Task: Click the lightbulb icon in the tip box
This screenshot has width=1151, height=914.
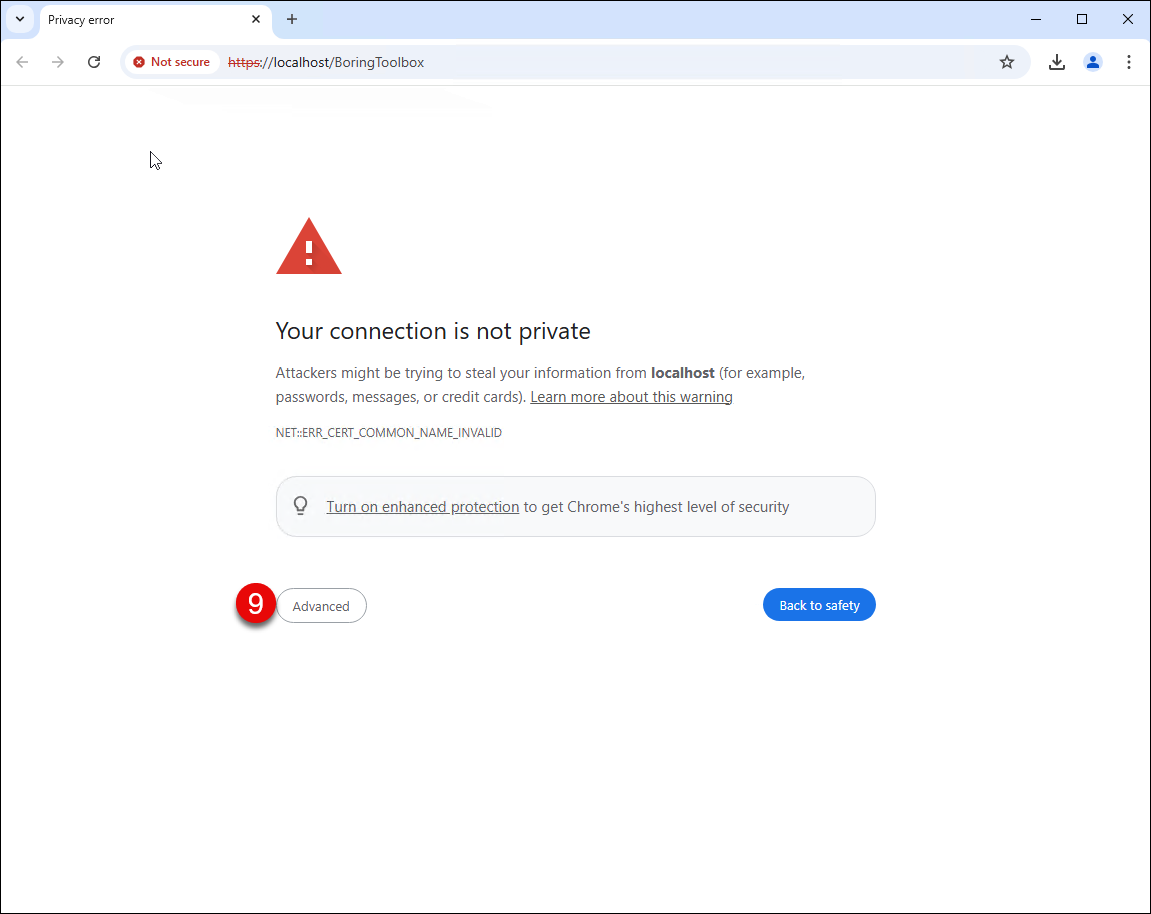Action: 300,506
